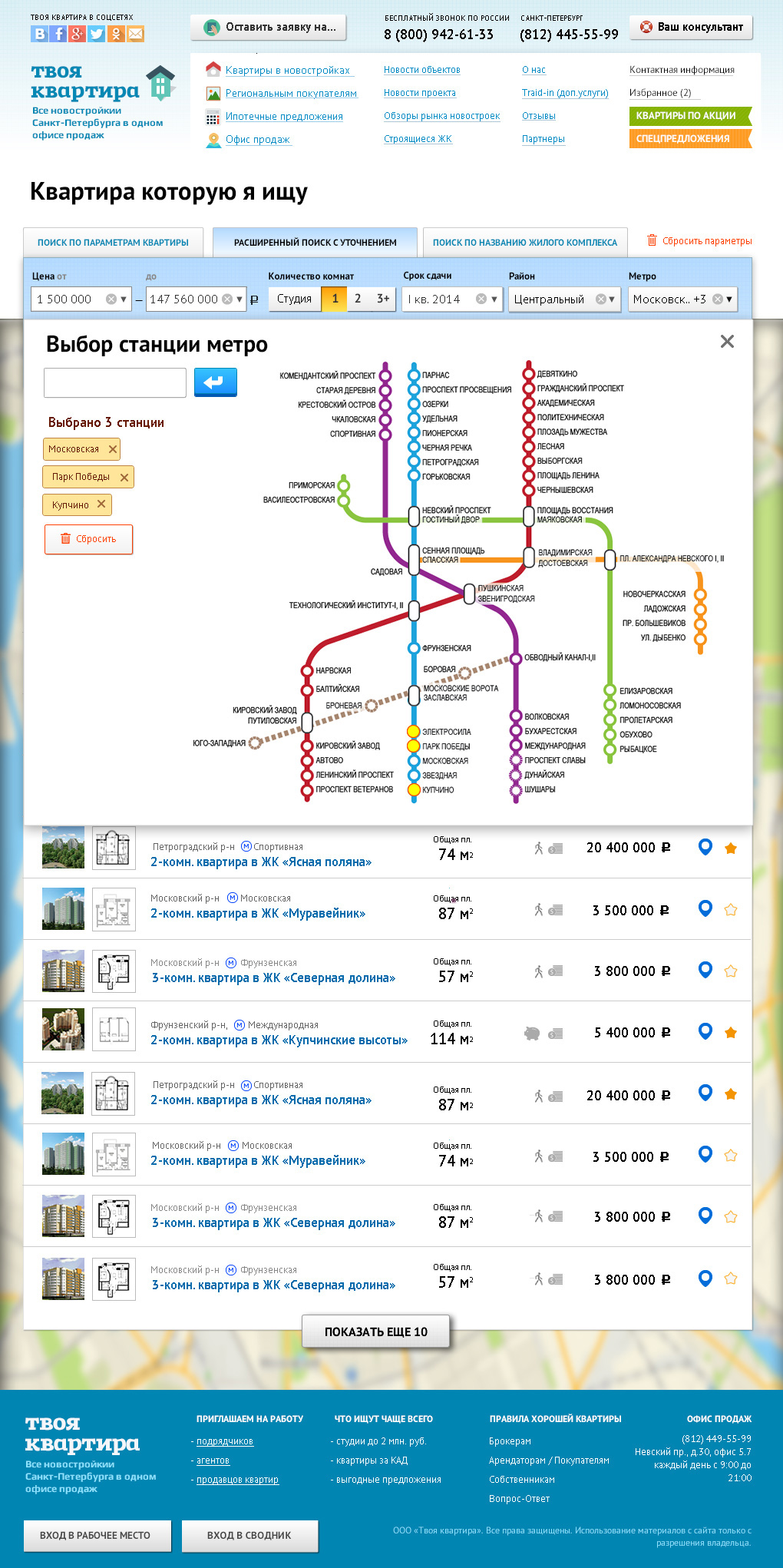Favorite Северная долина 57 м² first star
Viewport: 783px width, 1568px height.
pyautogui.click(x=731, y=971)
